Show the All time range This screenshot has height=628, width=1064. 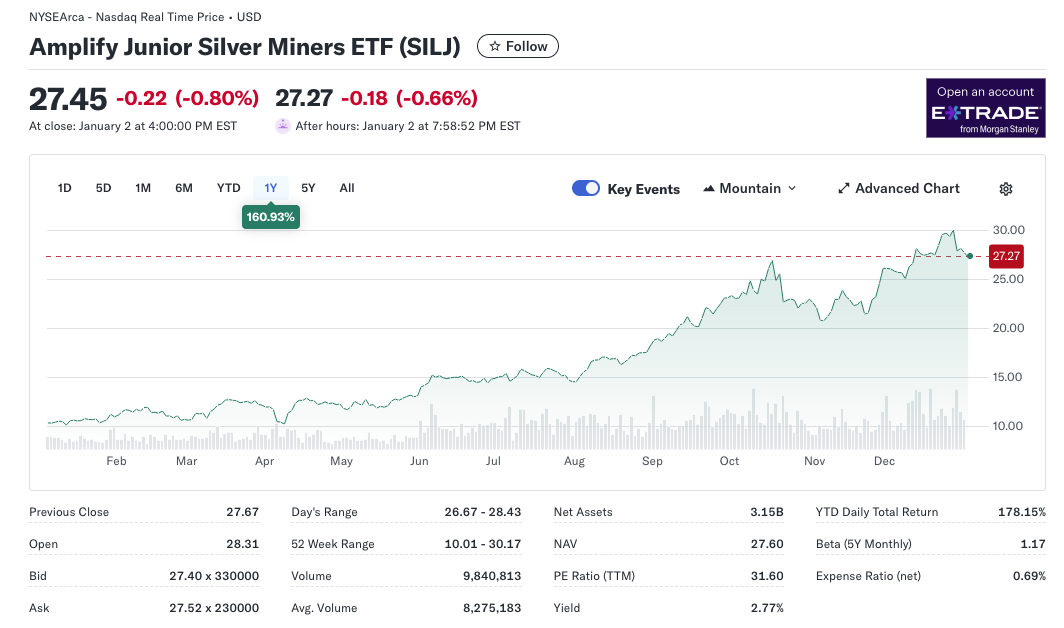click(x=347, y=188)
